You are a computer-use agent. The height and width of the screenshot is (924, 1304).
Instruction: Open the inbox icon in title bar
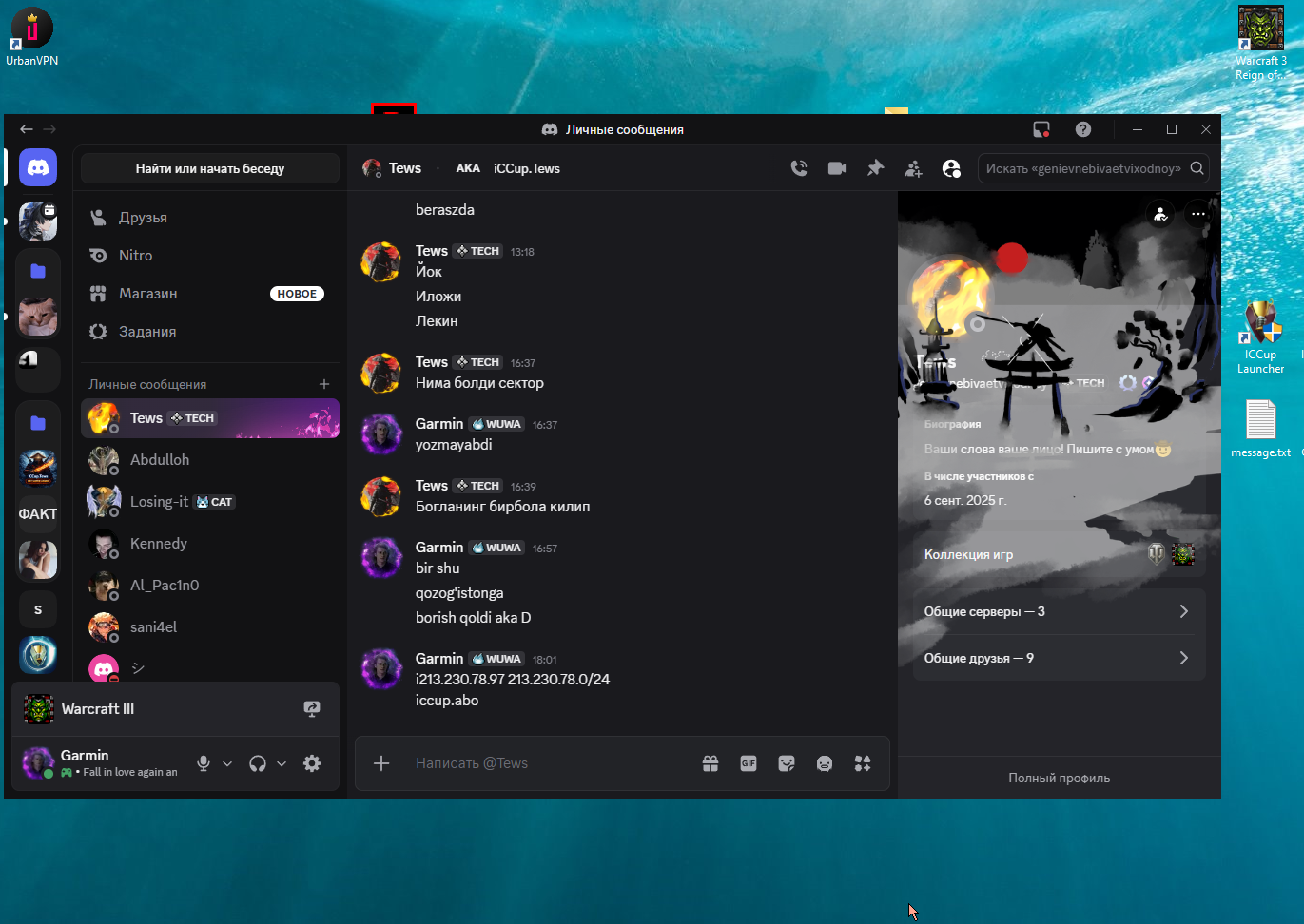pos(1041,129)
